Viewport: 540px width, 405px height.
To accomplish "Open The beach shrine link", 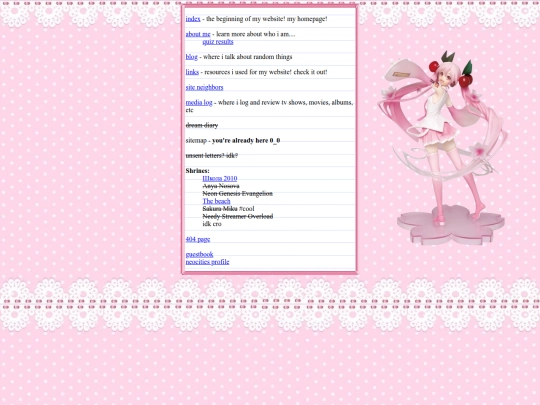I will click(216, 201).
